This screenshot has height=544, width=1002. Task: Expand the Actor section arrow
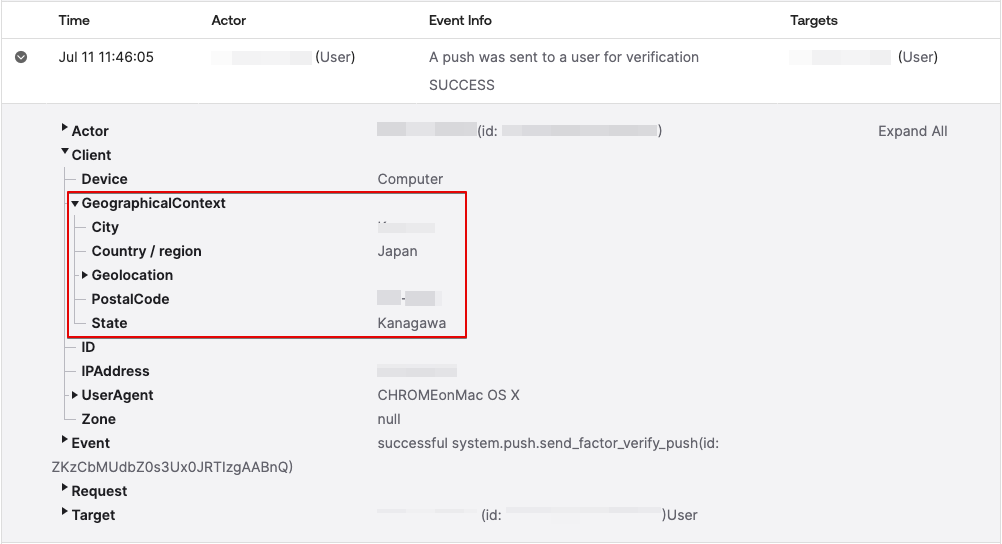[x=65, y=129]
